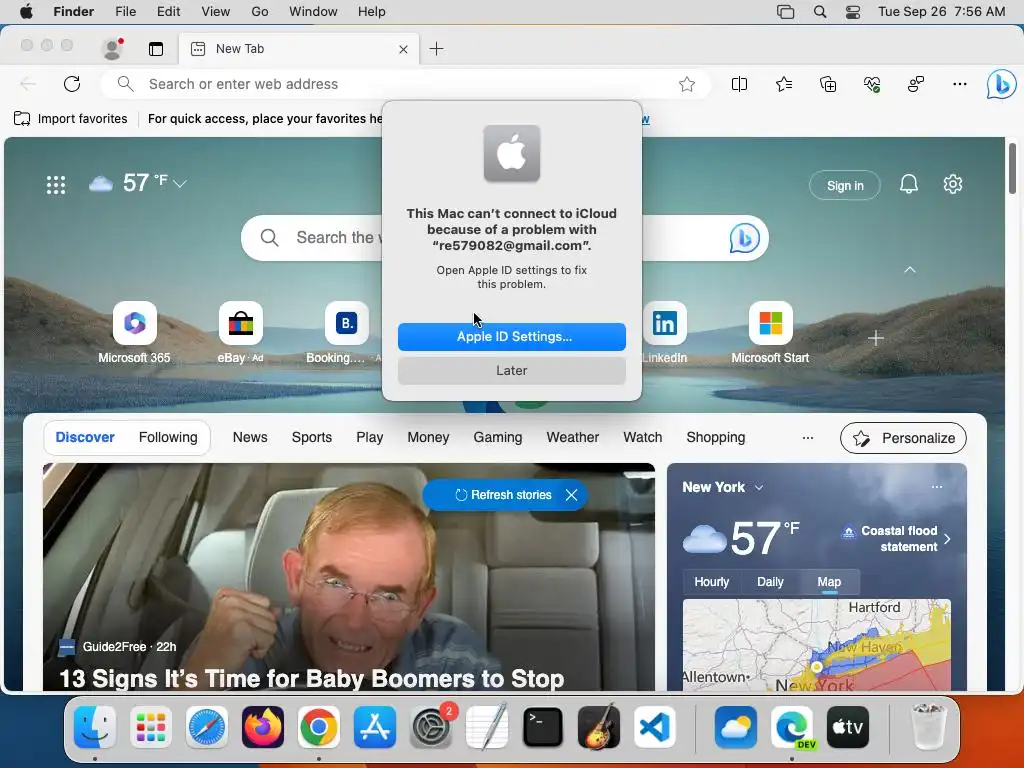Viewport: 1024px width, 768px height.
Task: Open notifications bell icon
Action: (908, 184)
